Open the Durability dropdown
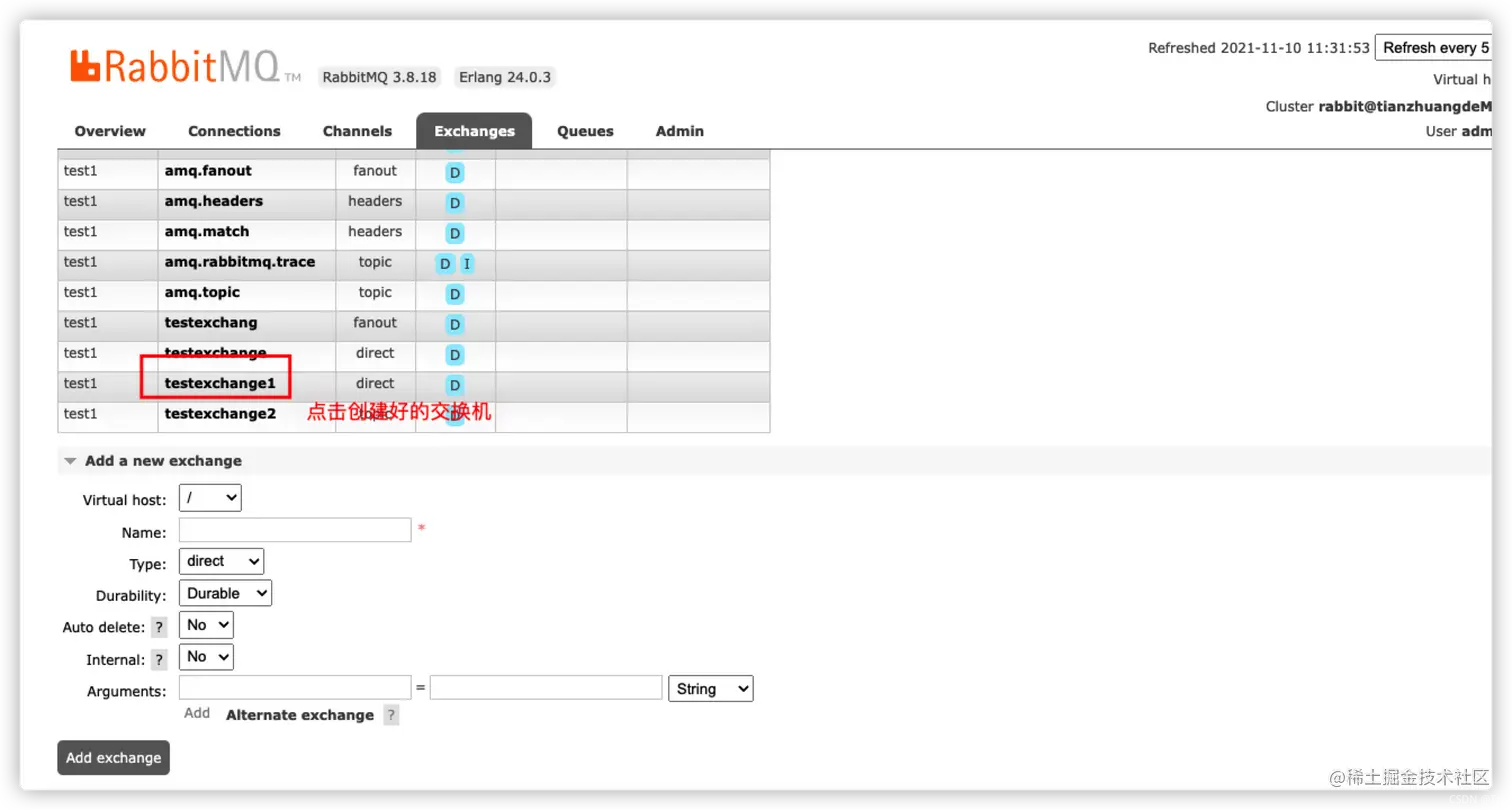This screenshot has height=810, width=1512. click(225, 593)
